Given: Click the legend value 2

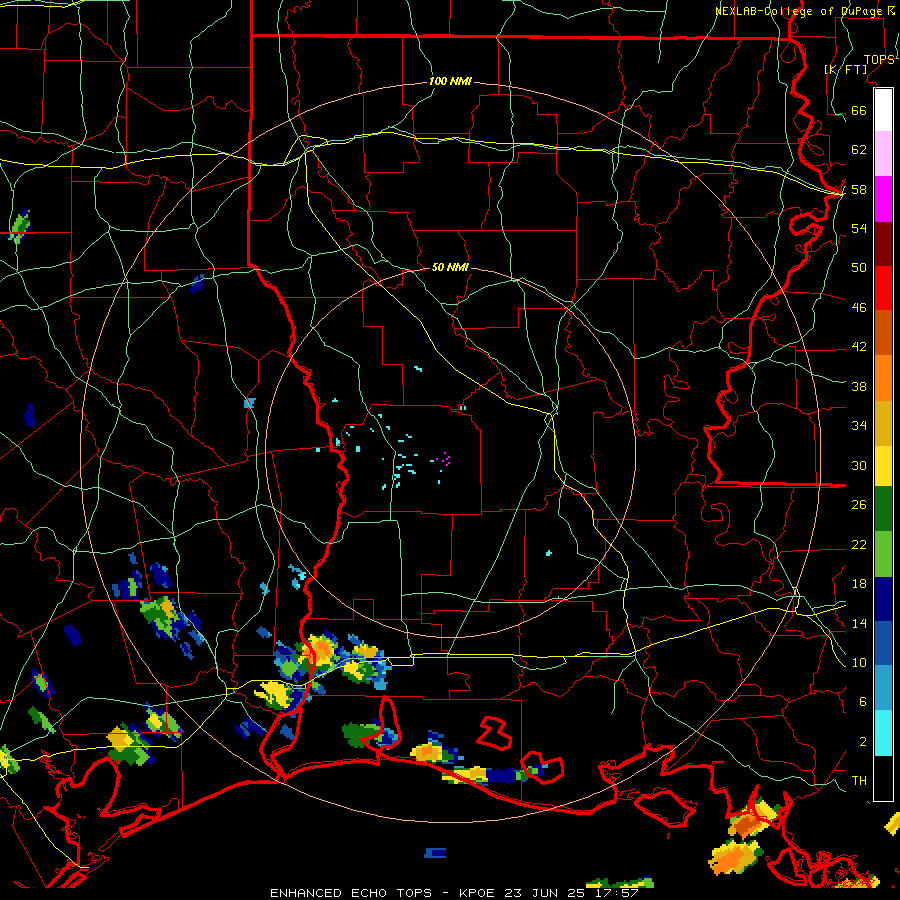Looking at the screenshot, I should [x=863, y=742].
